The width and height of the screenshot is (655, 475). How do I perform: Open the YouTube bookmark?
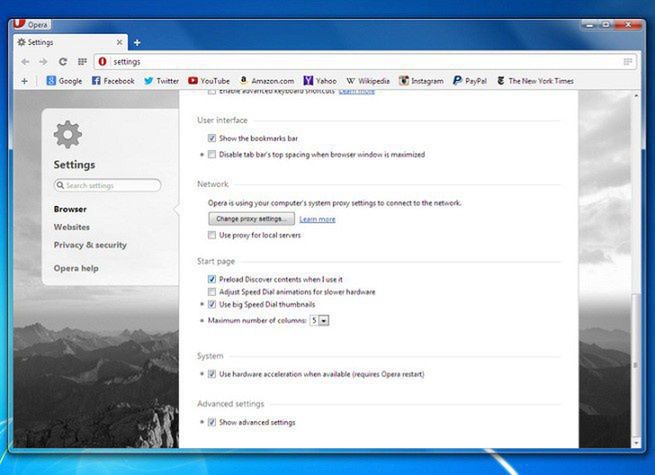coord(209,81)
